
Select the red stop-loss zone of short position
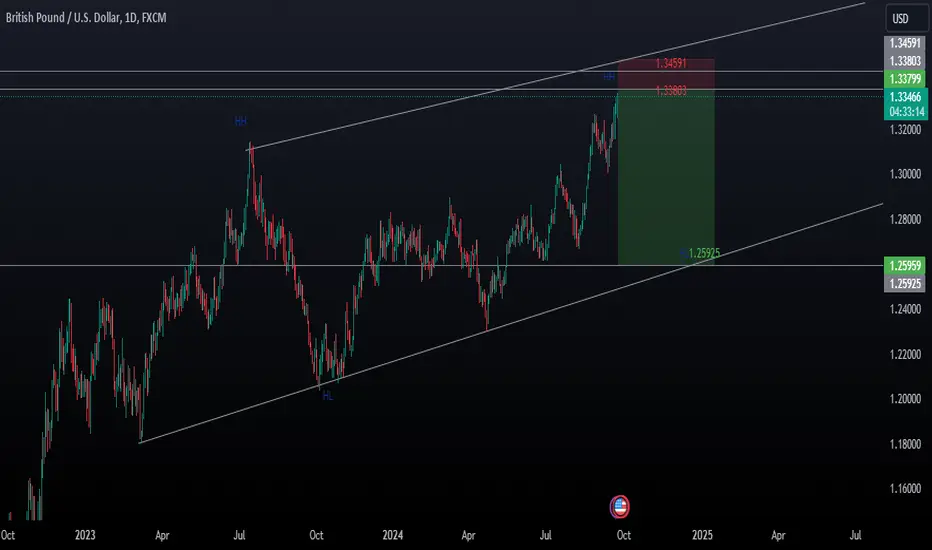tap(666, 74)
